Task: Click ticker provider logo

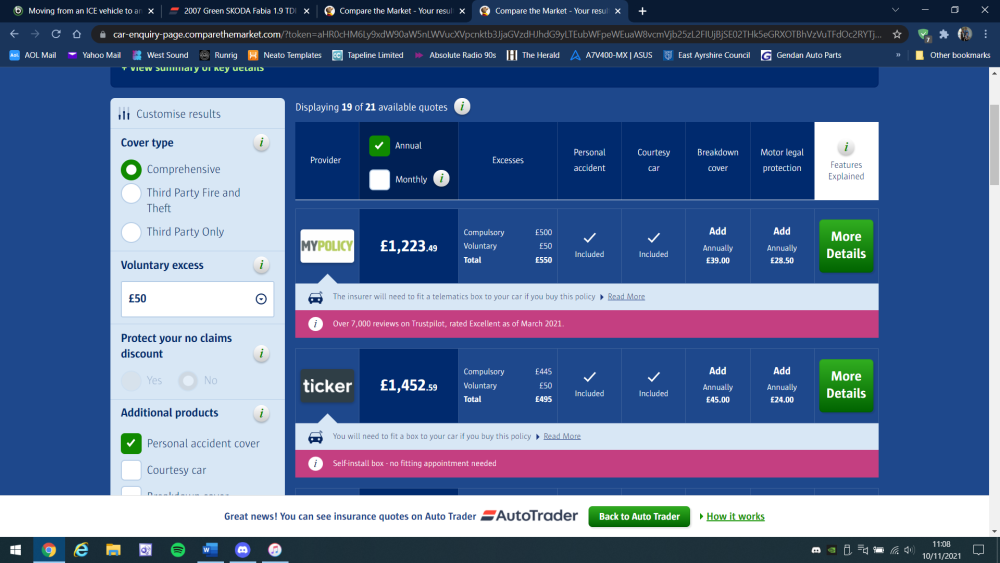Action: [x=327, y=386]
